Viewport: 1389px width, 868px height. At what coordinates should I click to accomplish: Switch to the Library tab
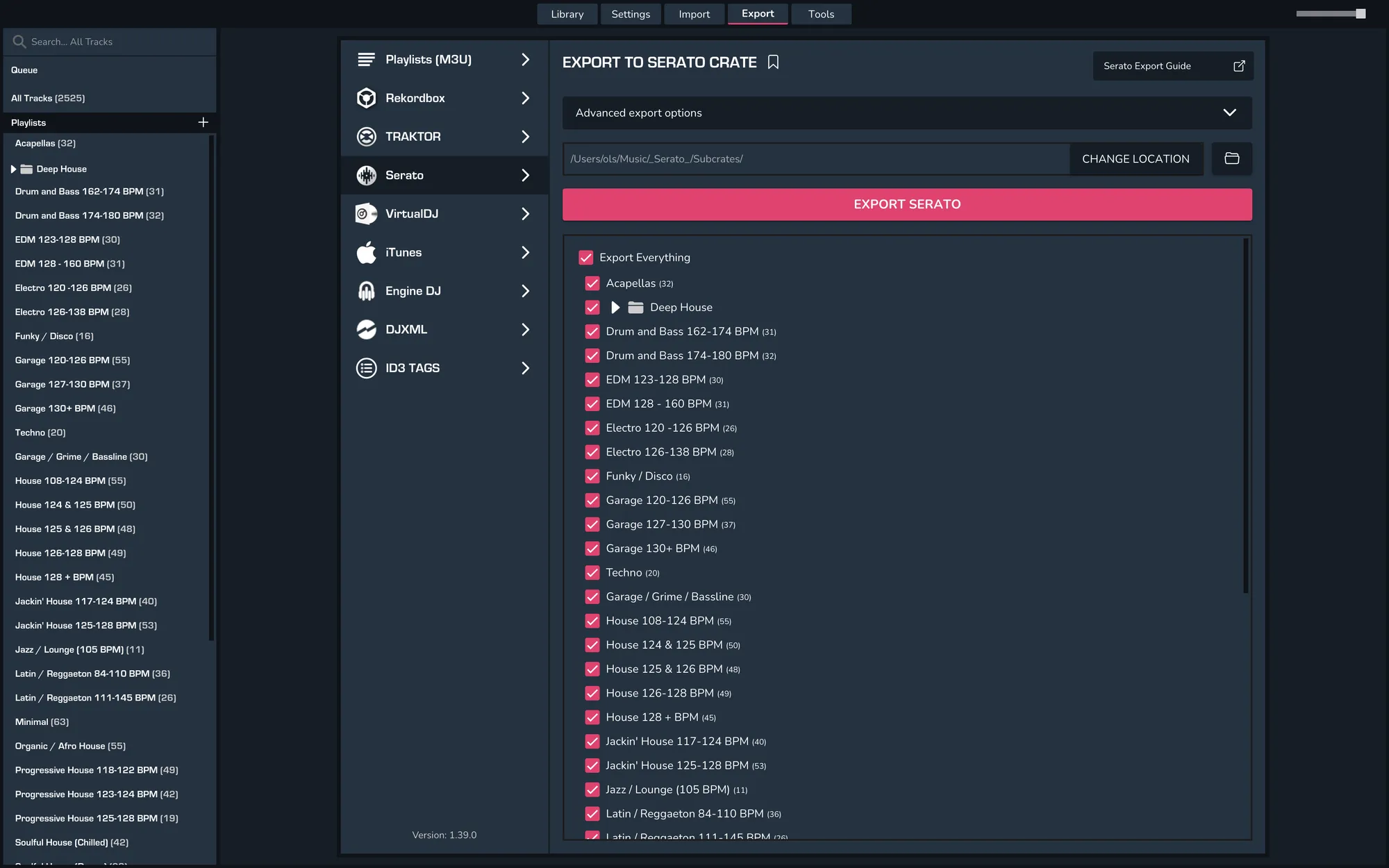pyautogui.click(x=567, y=14)
